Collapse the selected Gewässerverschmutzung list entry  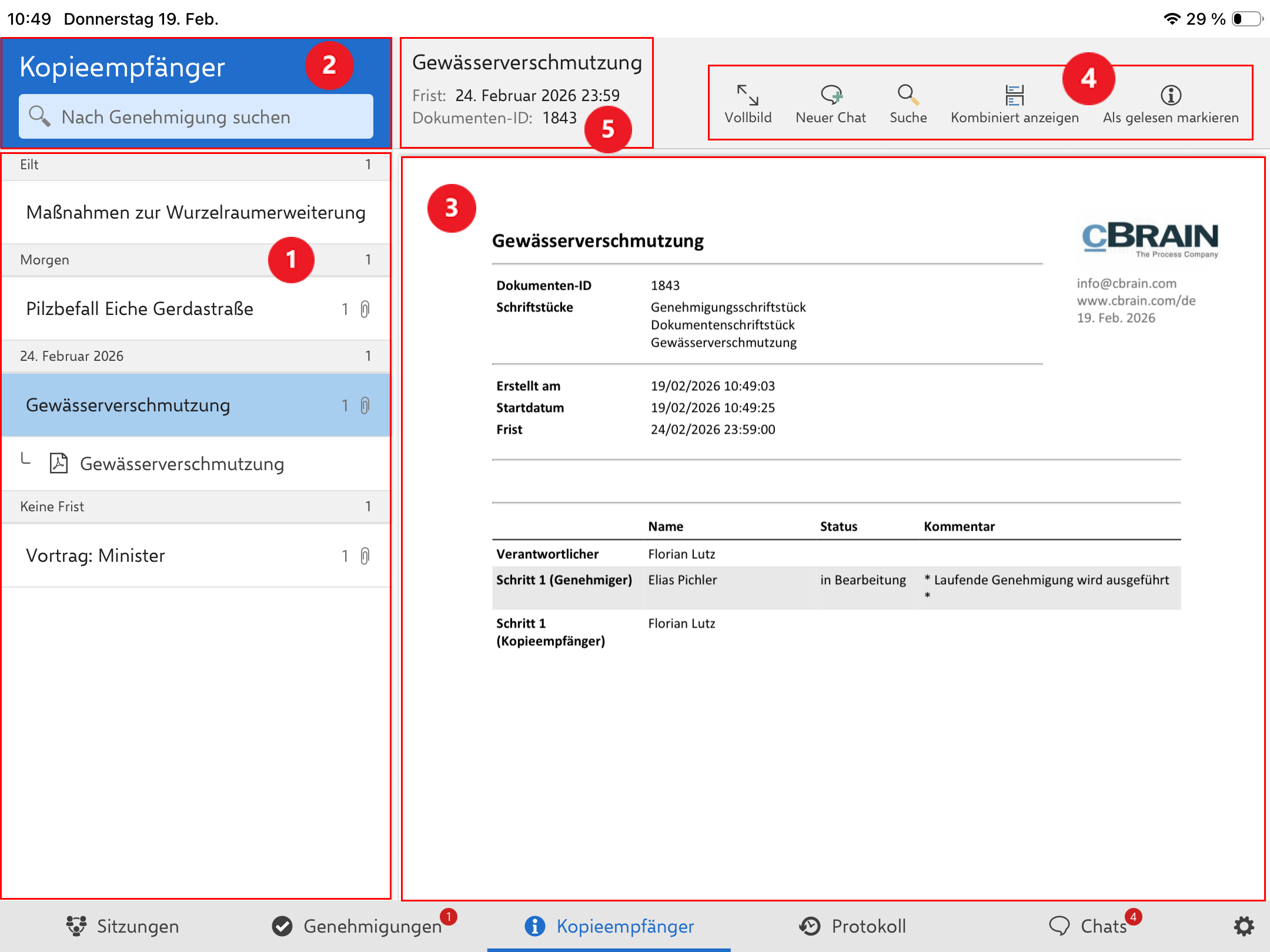tap(176, 405)
